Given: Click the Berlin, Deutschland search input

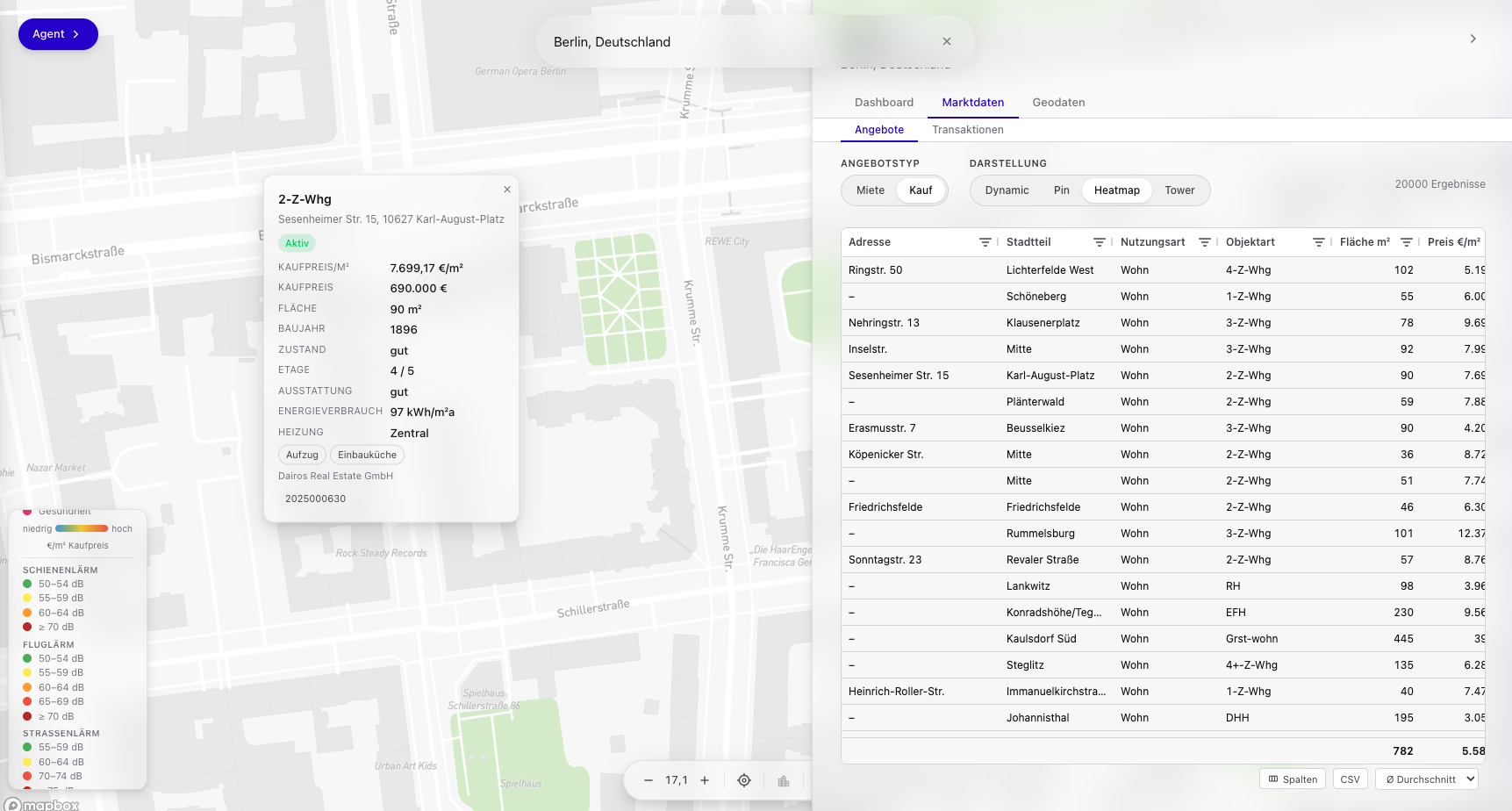Looking at the screenshot, I should [x=737, y=42].
